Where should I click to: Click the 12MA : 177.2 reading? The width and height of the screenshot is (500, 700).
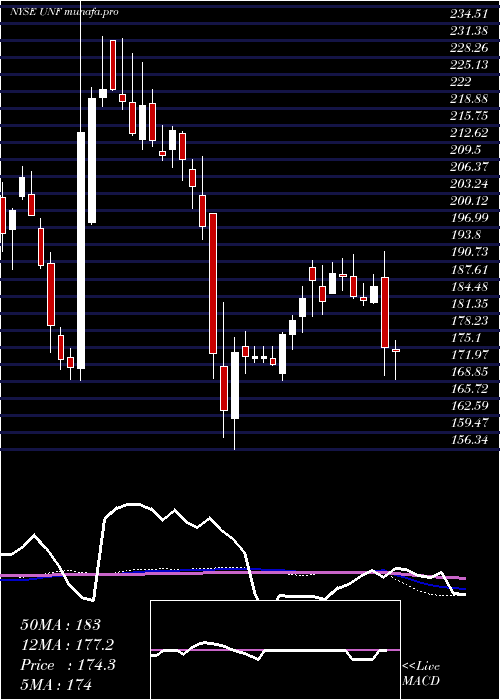67,645
